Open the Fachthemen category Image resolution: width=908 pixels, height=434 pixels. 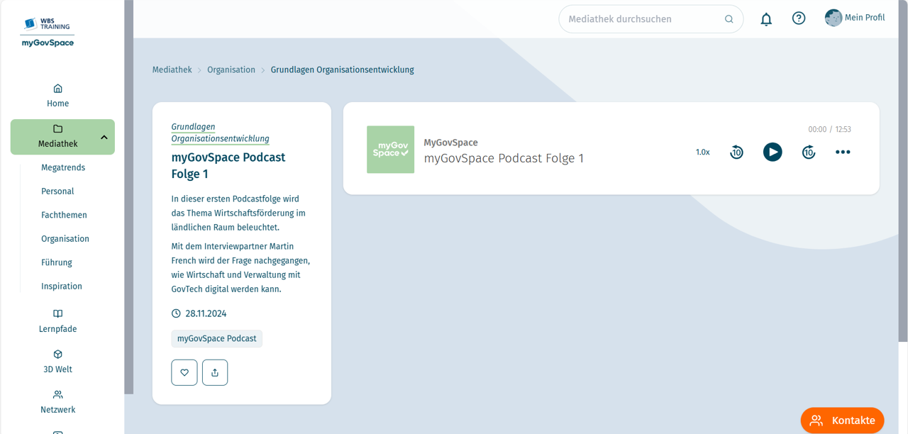pyautogui.click(x=64, y=215)
